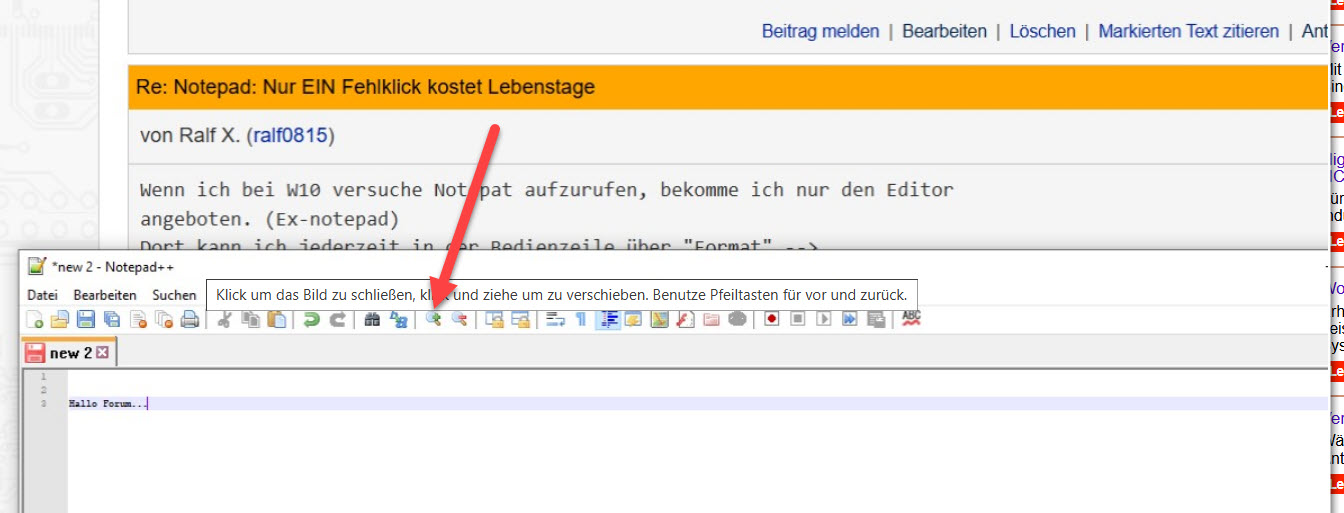This screenshot has height=513, width=1344.
Task: Click the Replace toolbar icon
Action: [x=398, y=320]
